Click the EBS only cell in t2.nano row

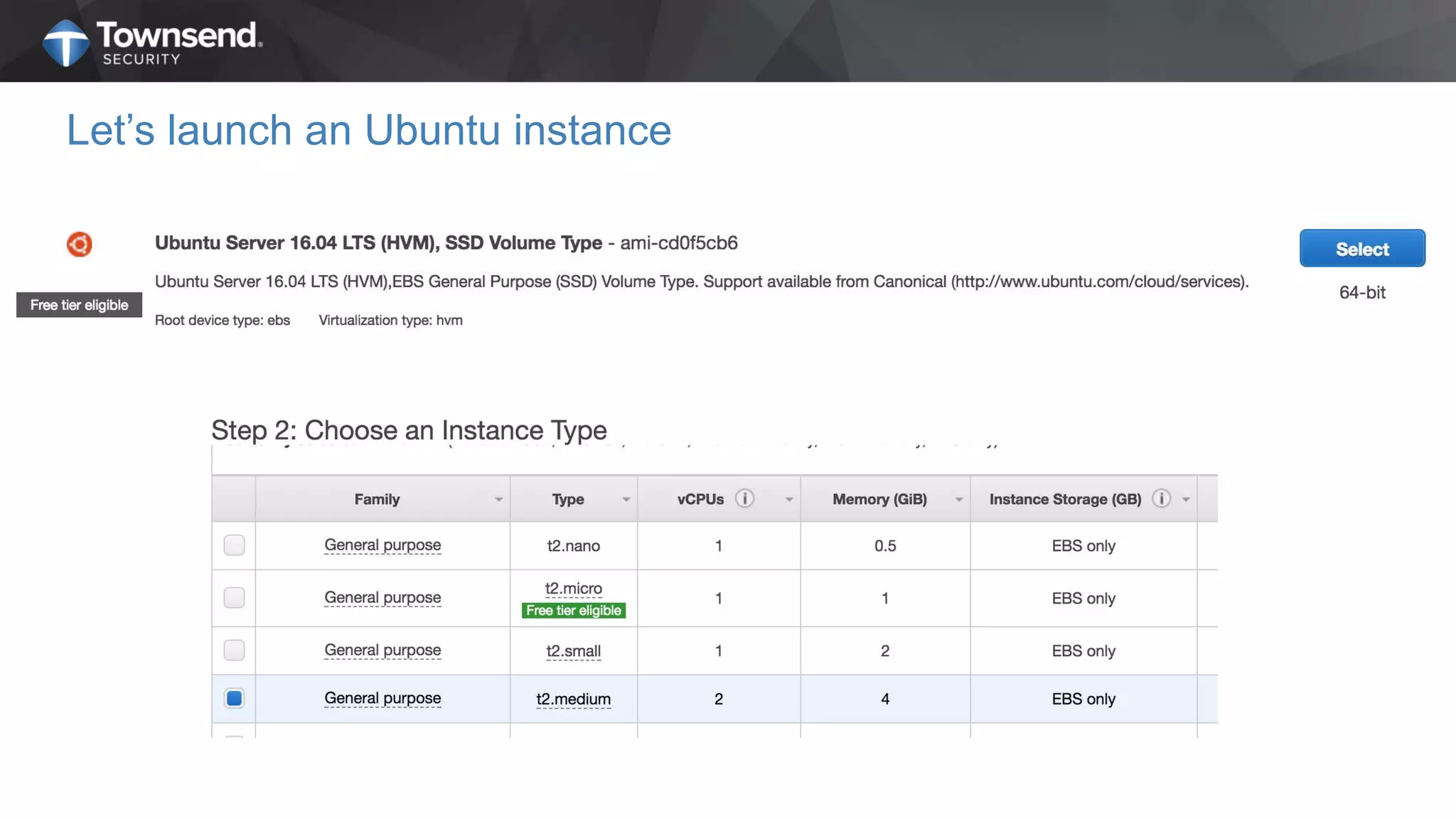(x=1083, y=546)
